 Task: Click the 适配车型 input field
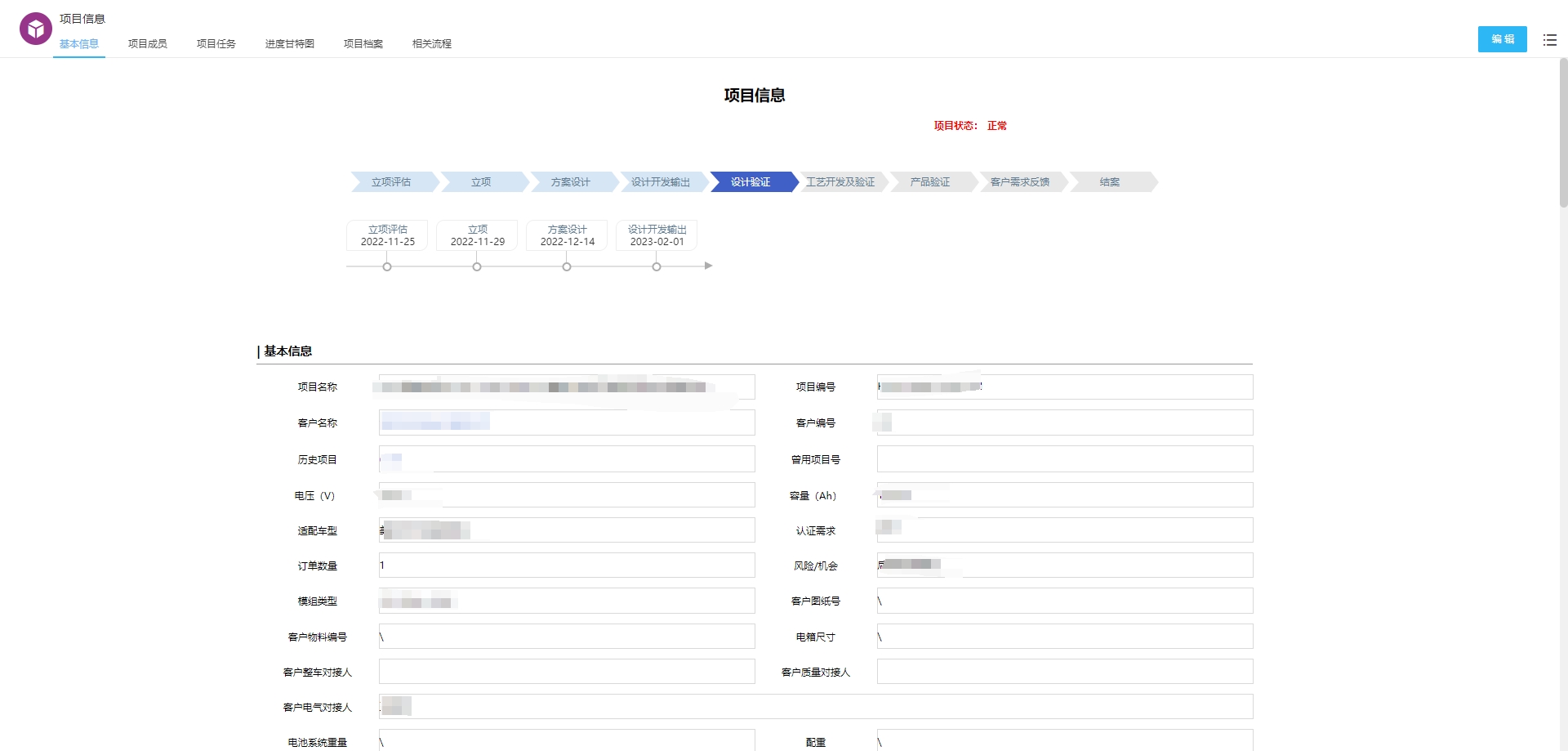(567, 530)
